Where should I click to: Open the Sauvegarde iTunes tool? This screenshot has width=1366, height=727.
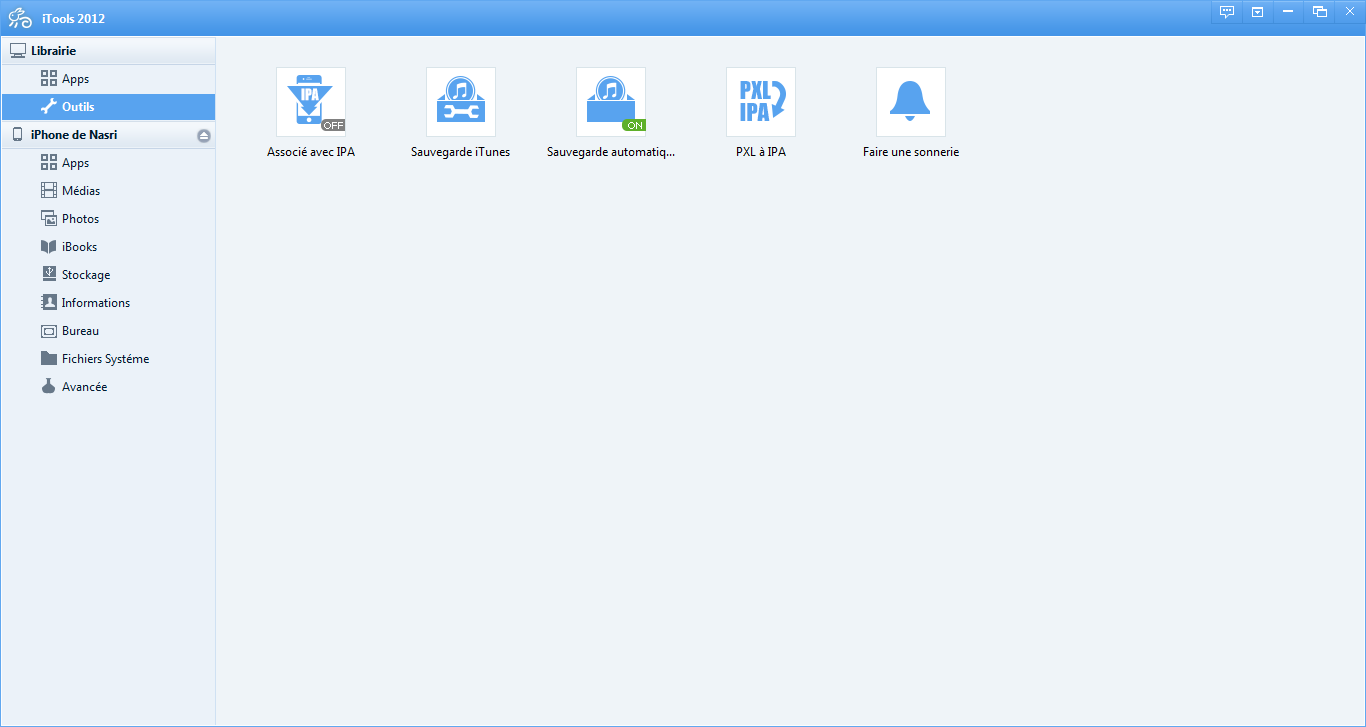pos(461,102)
